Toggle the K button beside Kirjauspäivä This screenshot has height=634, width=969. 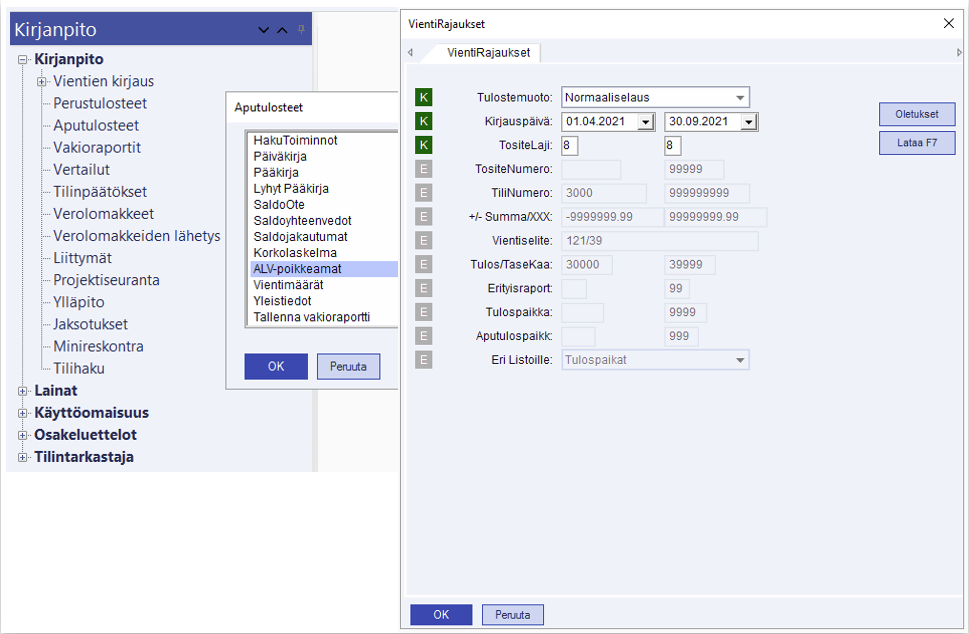pos(424,121)
